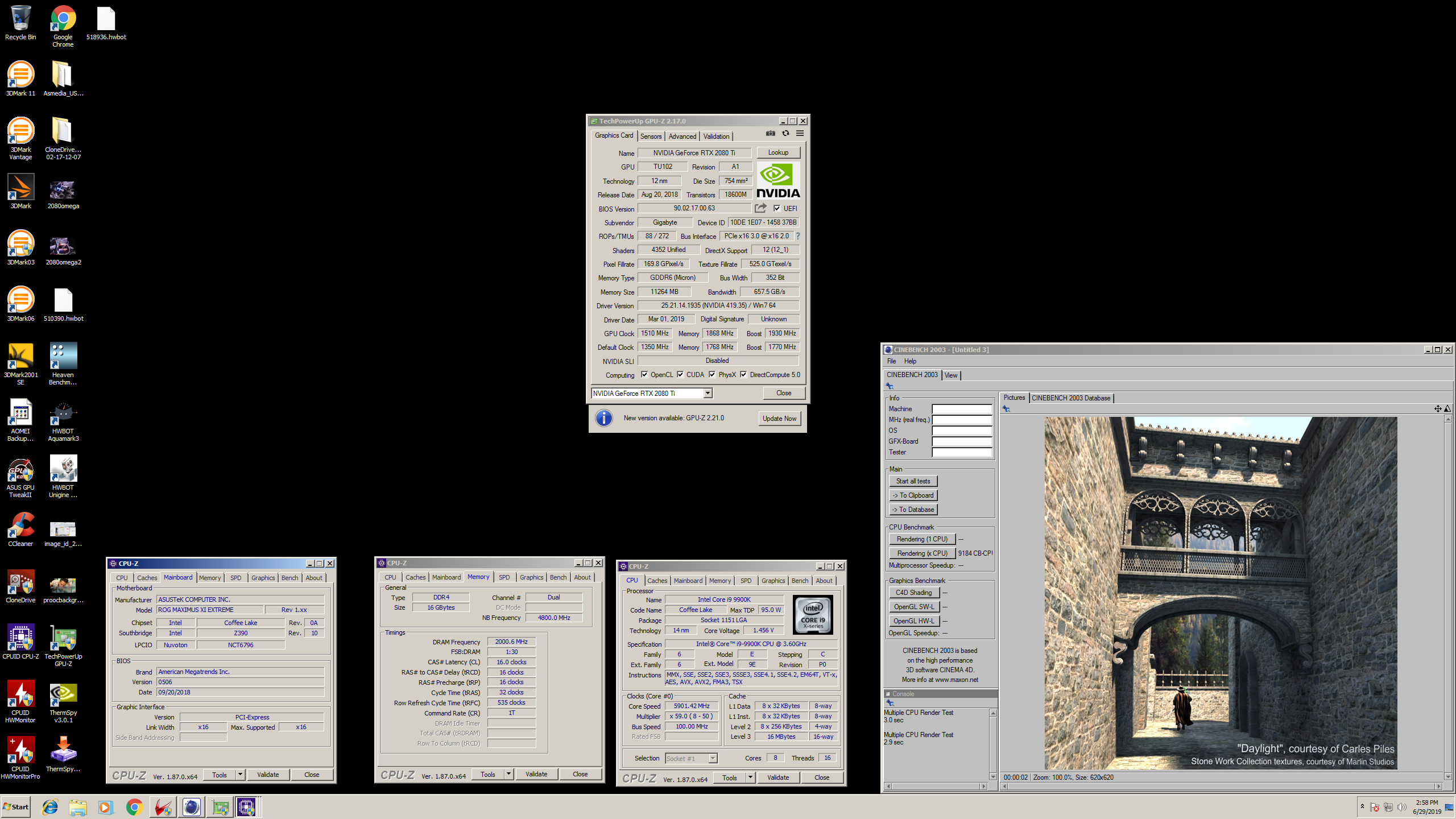The height and width of the screenshot is (819, 1456).
Task: Switch to the Sensors tab in GPU-Z
Action: coord(651,136)
